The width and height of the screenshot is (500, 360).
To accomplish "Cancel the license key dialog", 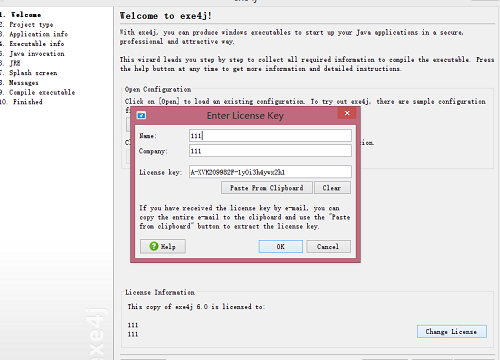I will (x=328, y=246).
